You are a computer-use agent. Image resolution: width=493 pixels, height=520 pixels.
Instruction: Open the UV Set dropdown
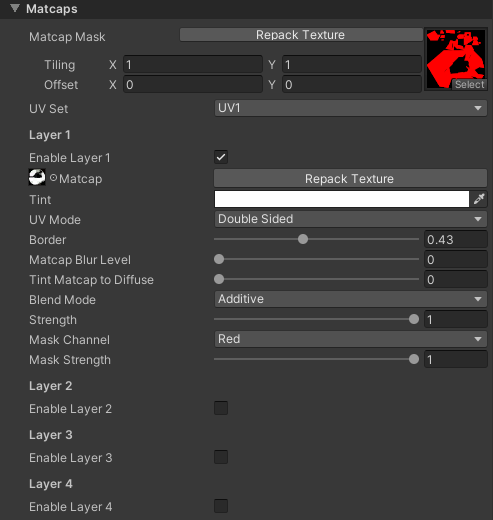point(350,108)
